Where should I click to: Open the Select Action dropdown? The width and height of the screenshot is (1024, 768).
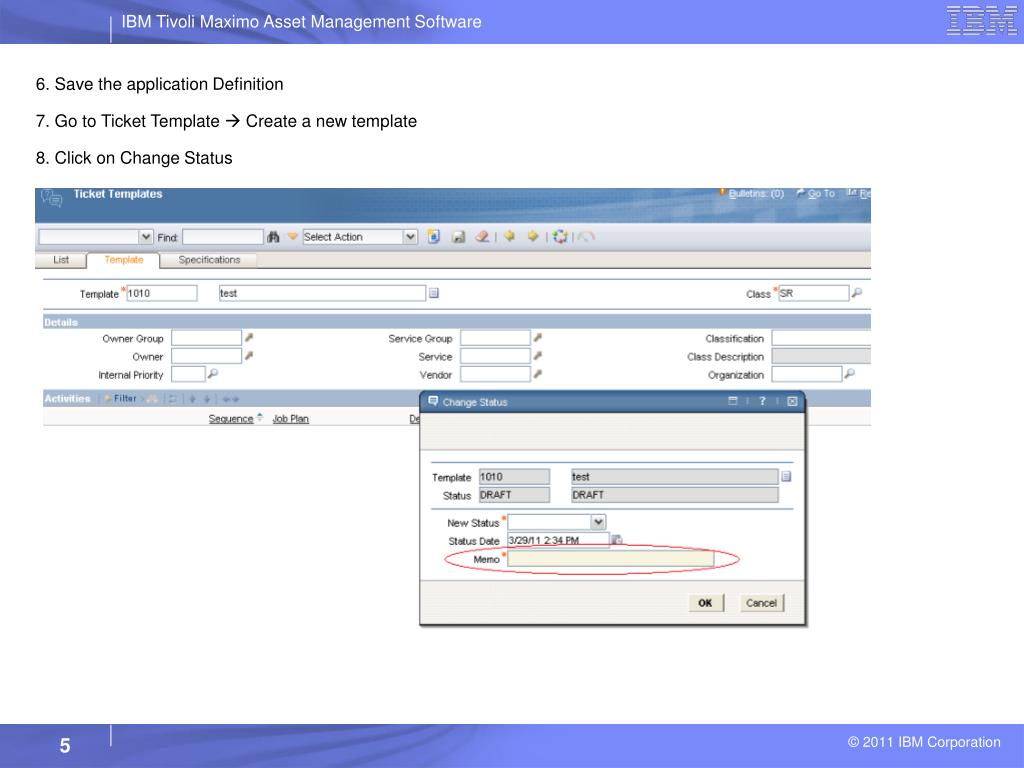click(x=410, y=236)
